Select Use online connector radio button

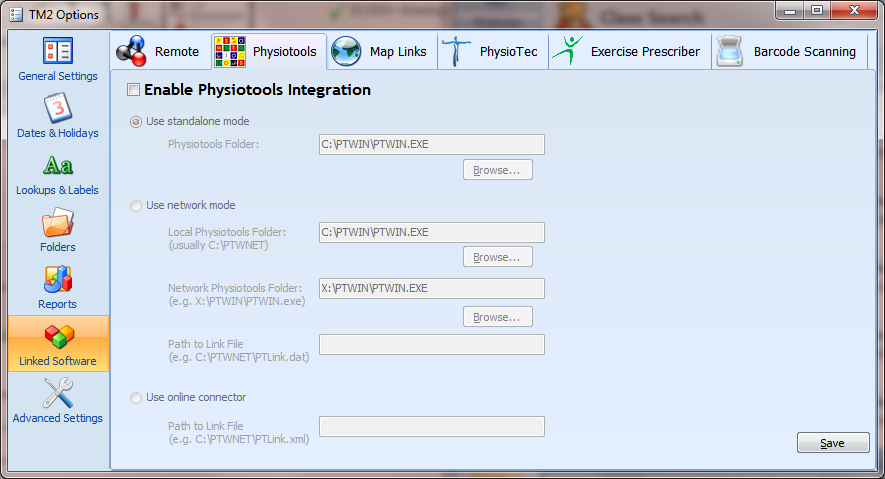(x=136, y=398)
